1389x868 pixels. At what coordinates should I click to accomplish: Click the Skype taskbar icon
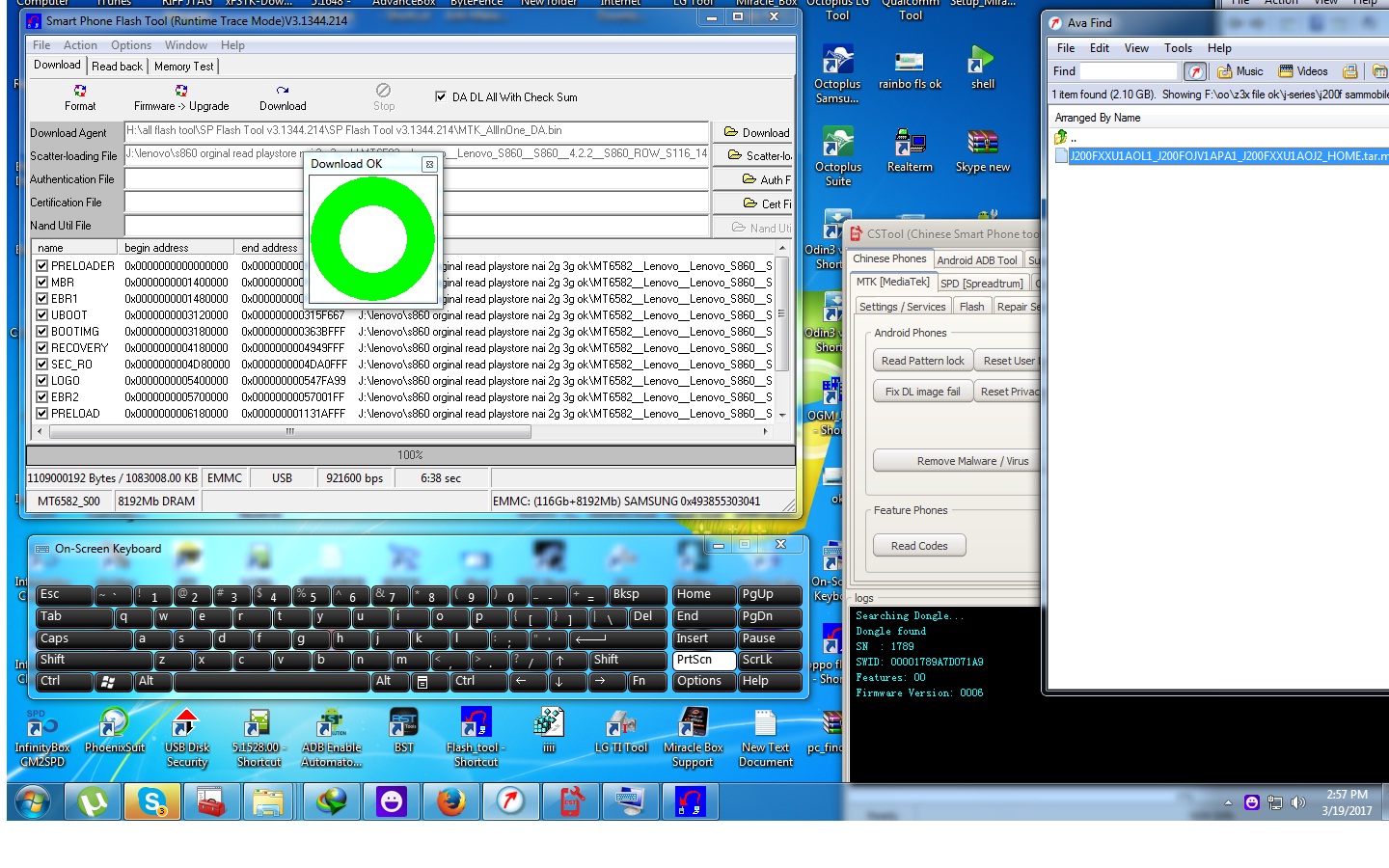[x=152, y=801]
